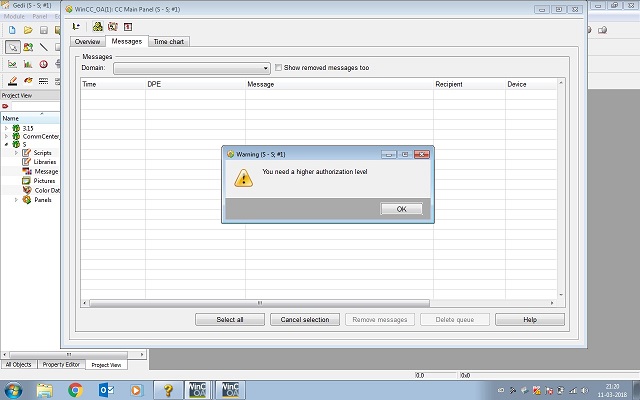This screenshot has height=400, width=640.
Task: Switch to the Overview tab
Action: pyautogui.click(x=88, y=42)
